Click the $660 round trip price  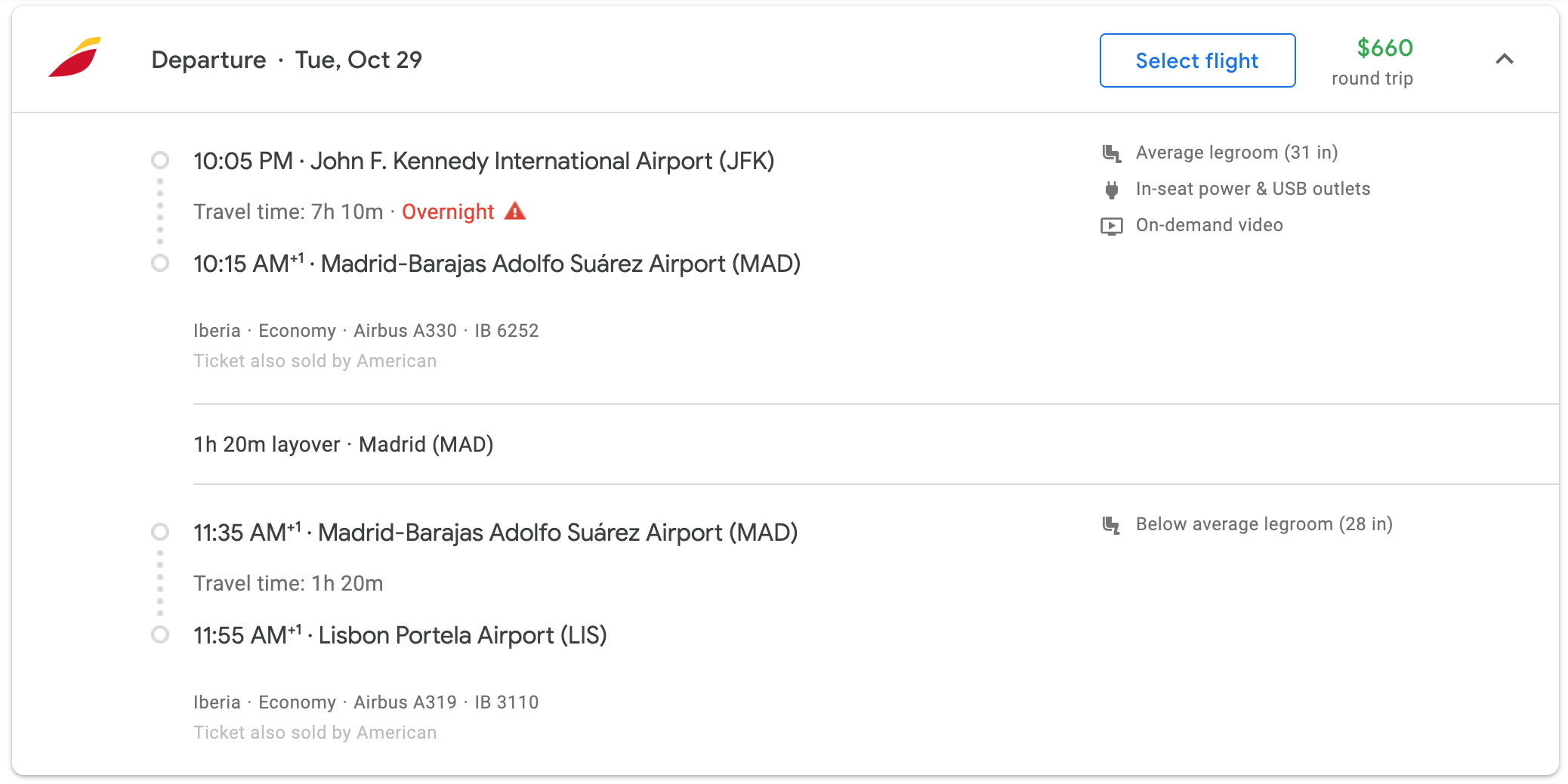1372,60
